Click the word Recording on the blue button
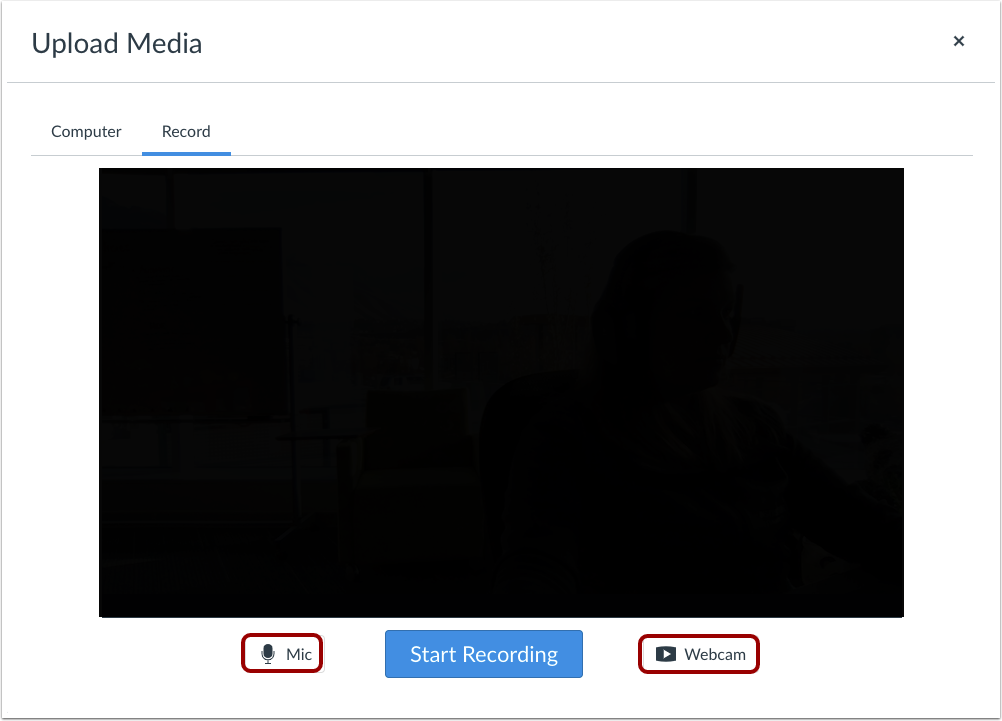 coord(510,655)
